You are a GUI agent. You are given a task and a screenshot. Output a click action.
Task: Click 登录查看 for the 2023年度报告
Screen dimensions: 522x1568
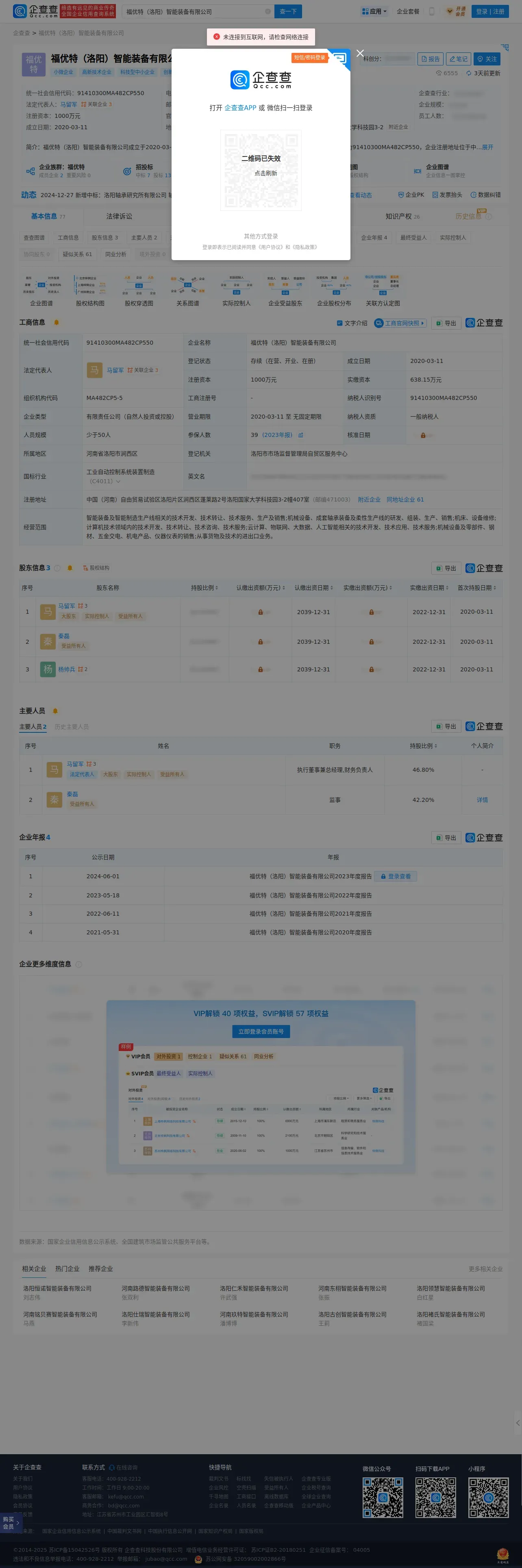pyautogui.click(x=395, y=877)
